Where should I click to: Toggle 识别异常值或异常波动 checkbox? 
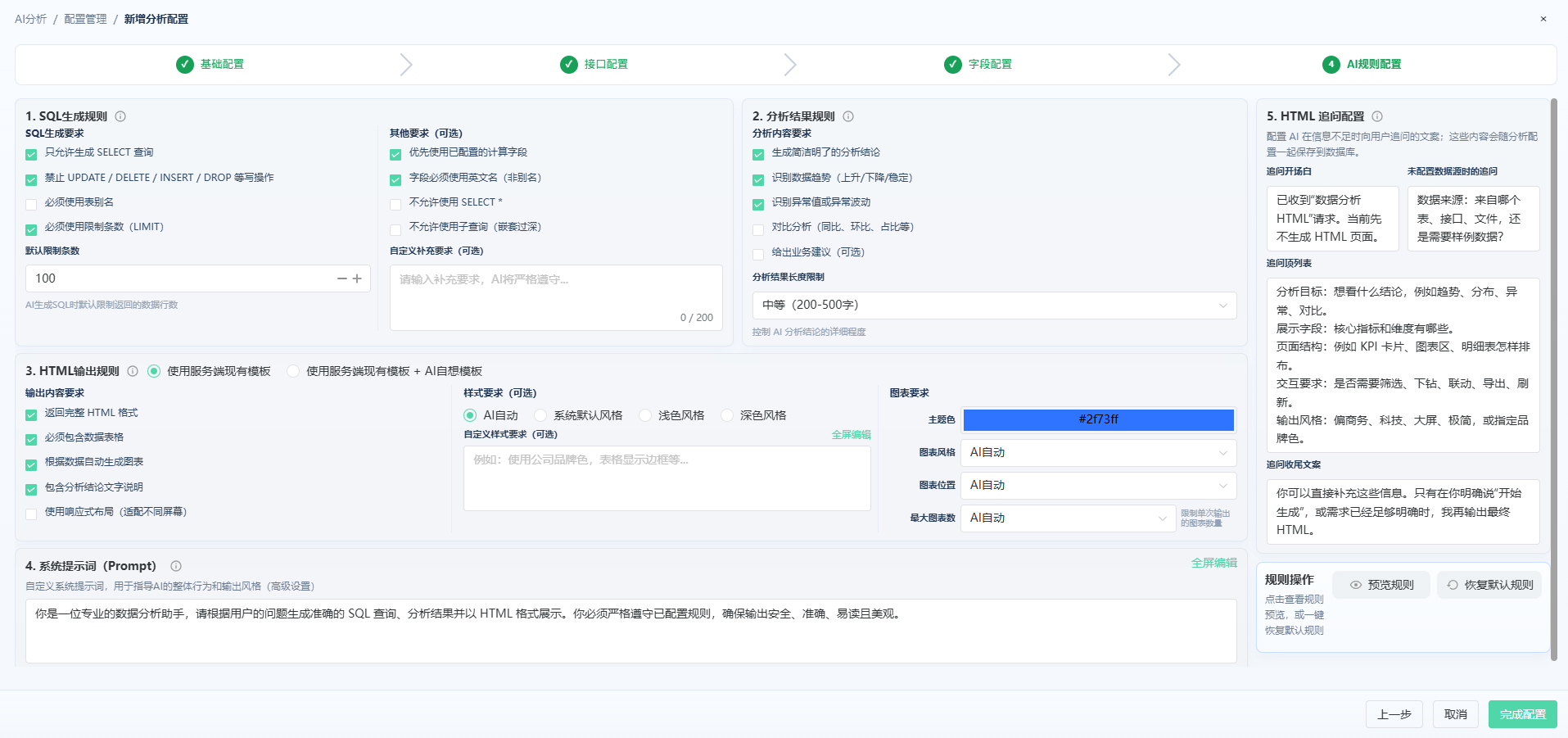(x=758, y=204)
